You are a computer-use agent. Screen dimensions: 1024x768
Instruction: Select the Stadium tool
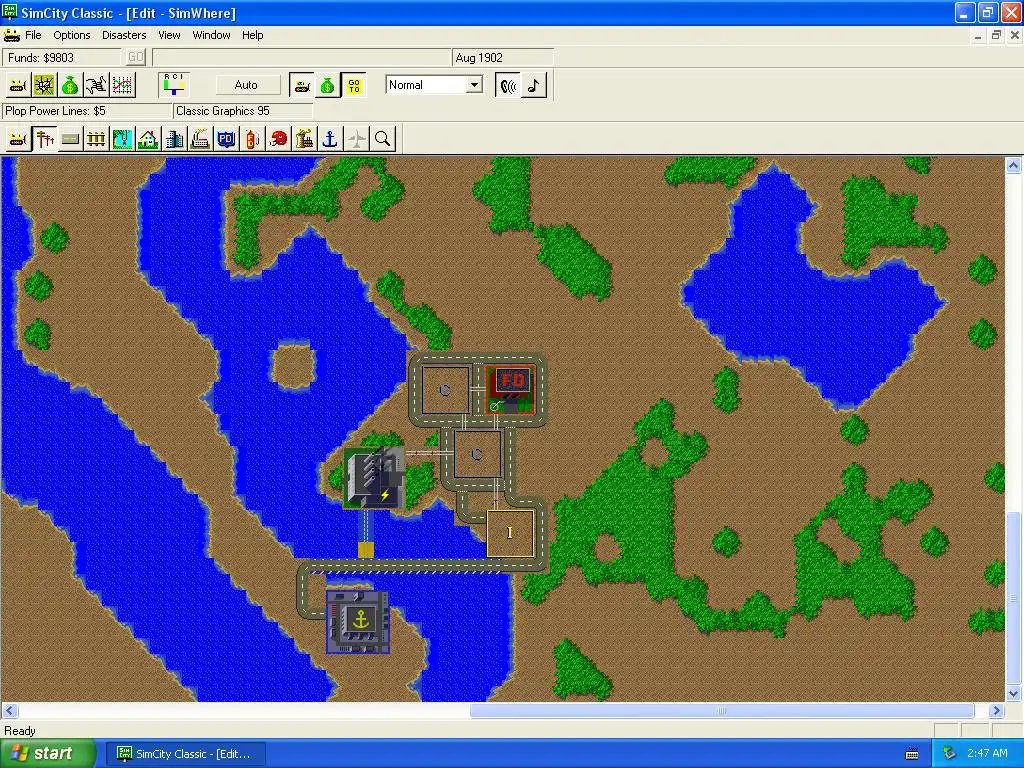[x=279, y=139]
